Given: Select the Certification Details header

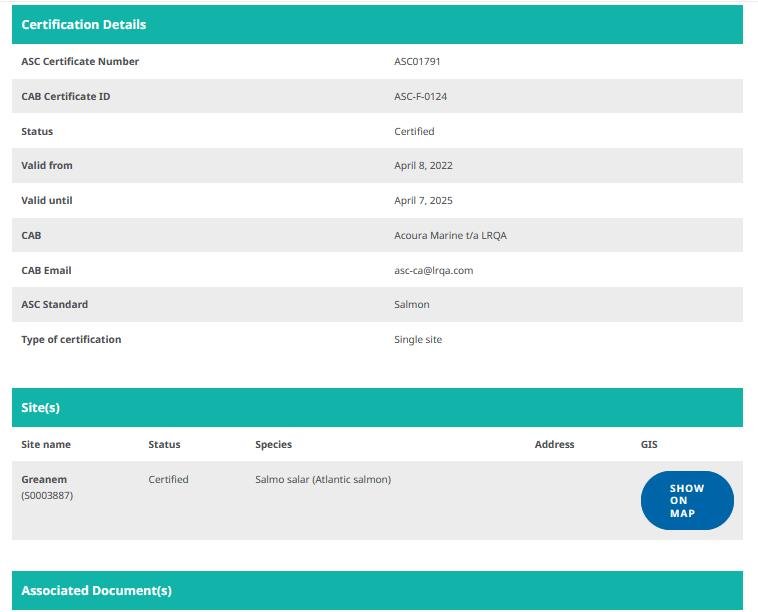Looking at the screenshot, I should coord(83,24).
